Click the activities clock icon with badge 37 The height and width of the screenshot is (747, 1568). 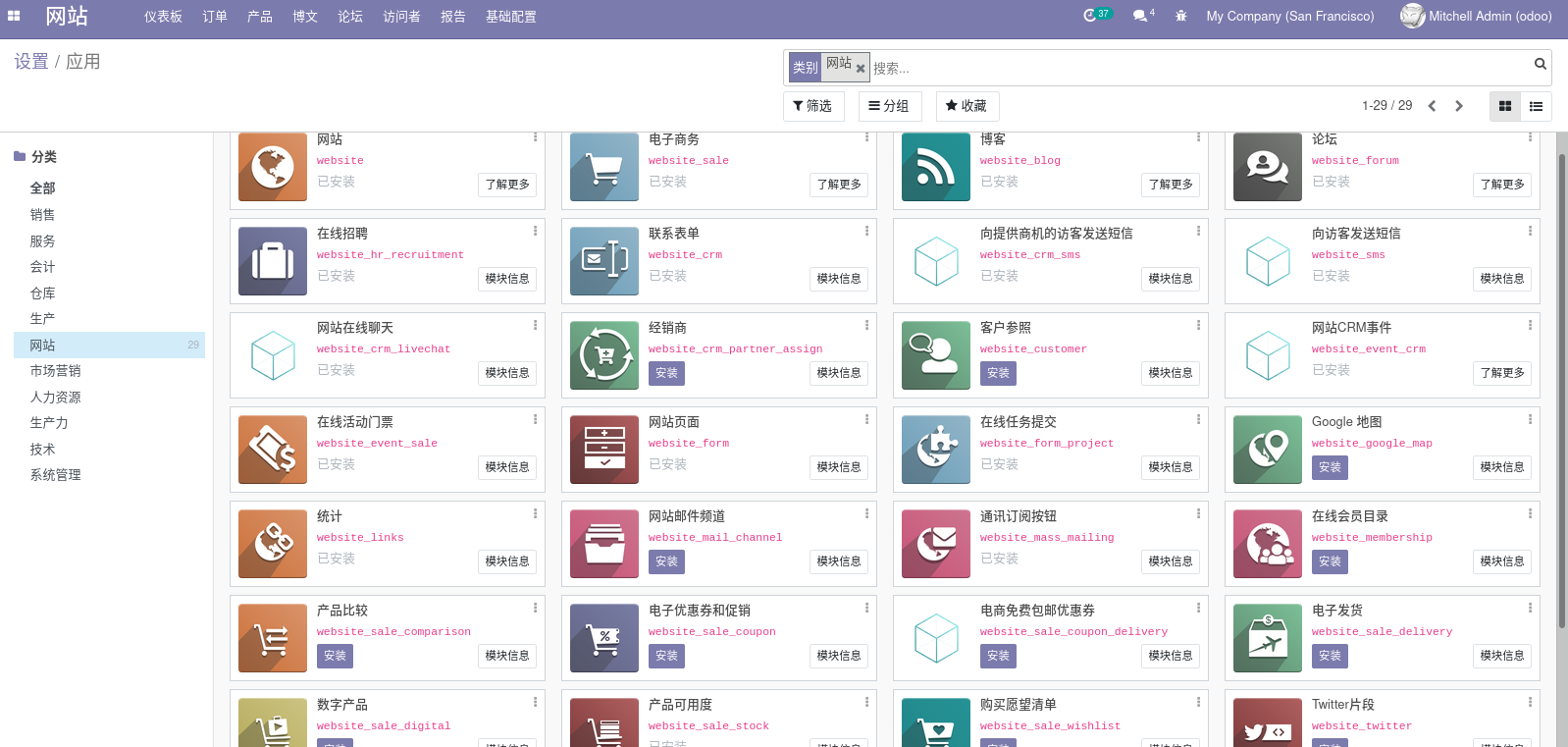click(1090, 16)
